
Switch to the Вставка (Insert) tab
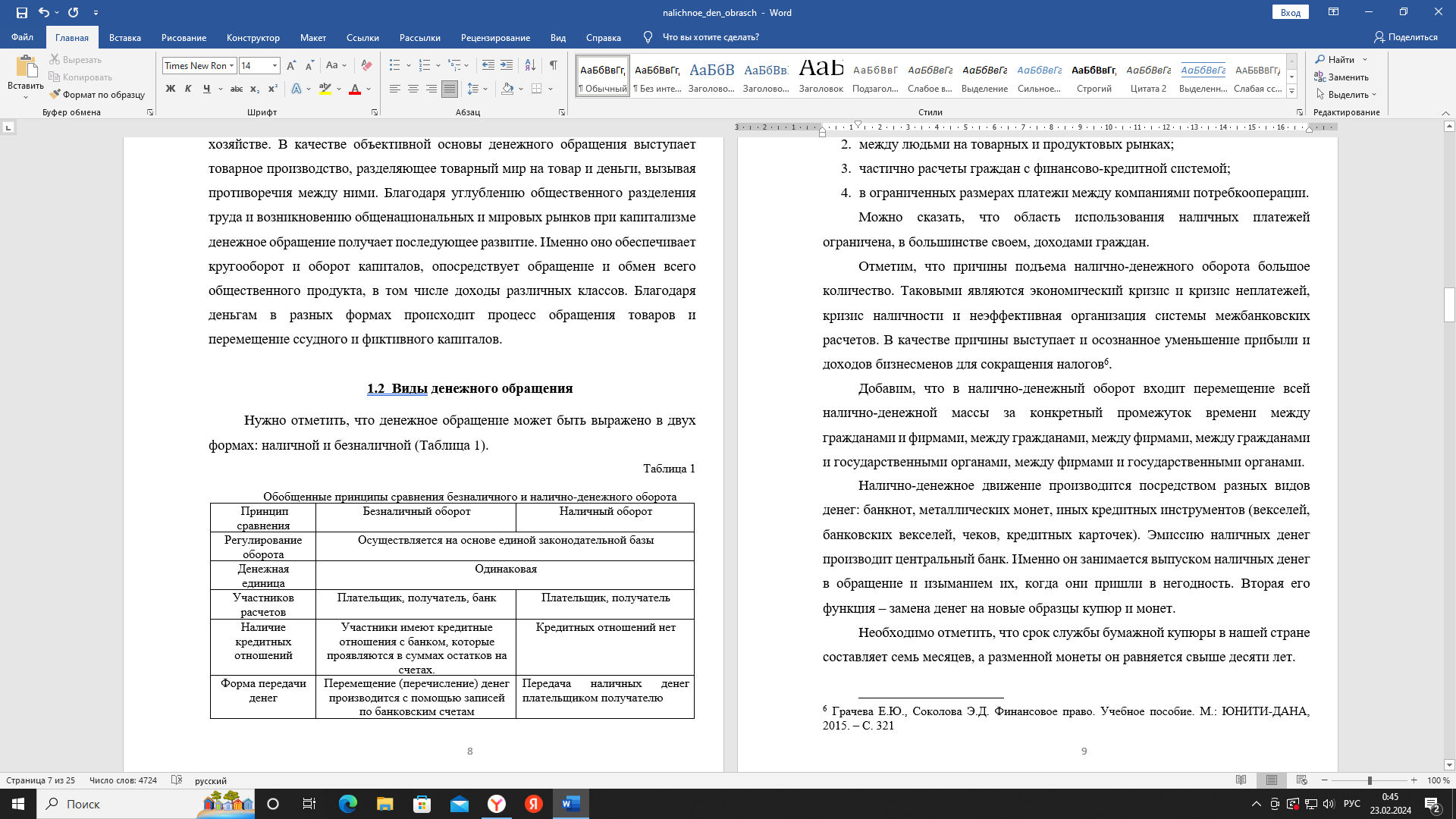click(x=125, y=37)
